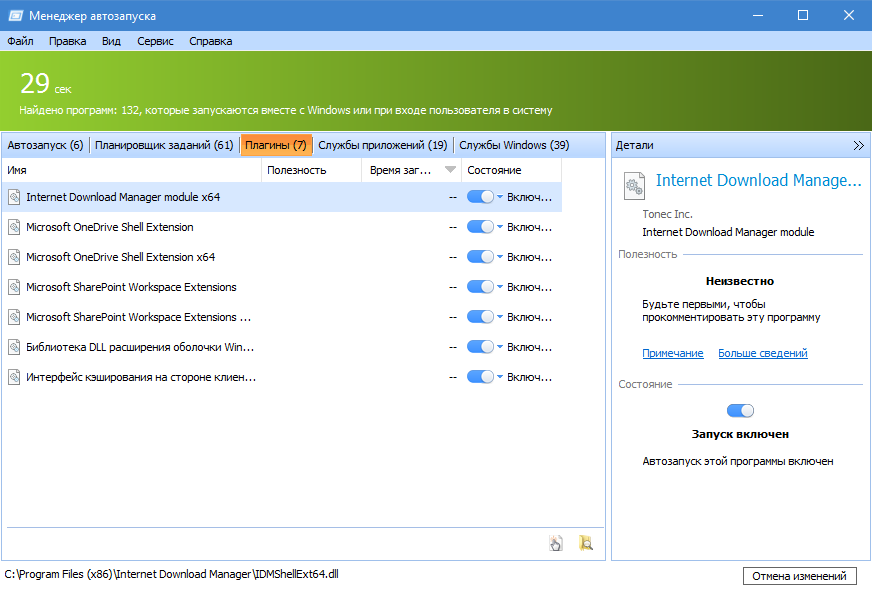
Task: Open the Правка menu
Action: [x=67, y=41]
